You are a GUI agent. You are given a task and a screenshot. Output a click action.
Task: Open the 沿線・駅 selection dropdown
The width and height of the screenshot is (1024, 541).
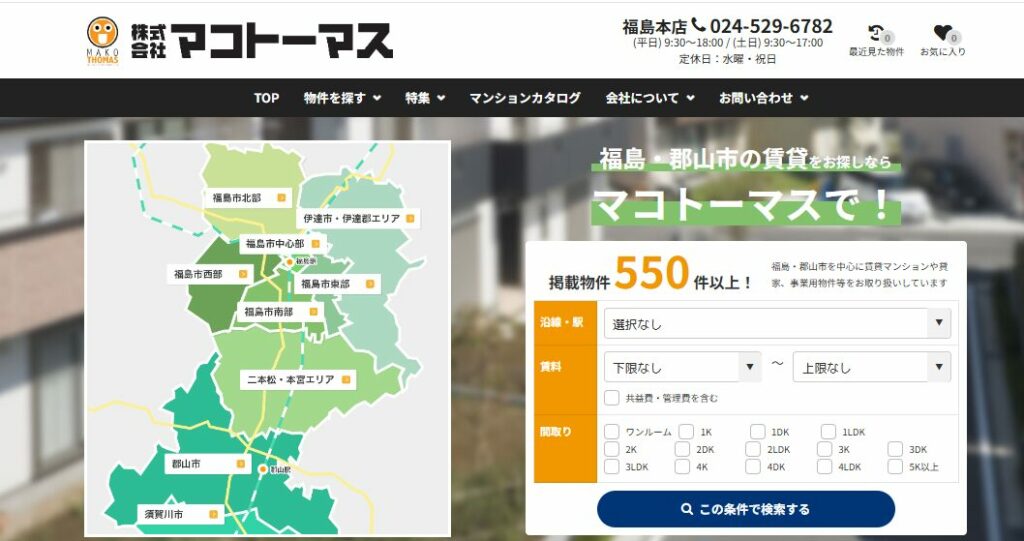(x=776, y=324)
